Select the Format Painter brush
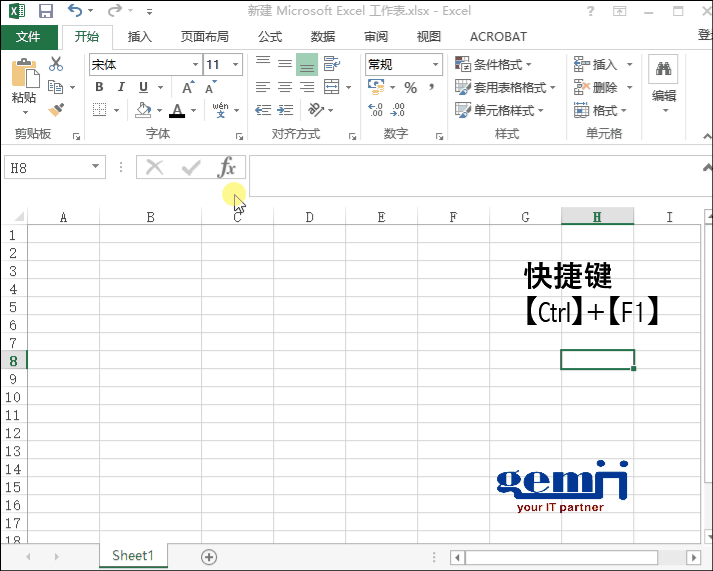 [56, 109]
